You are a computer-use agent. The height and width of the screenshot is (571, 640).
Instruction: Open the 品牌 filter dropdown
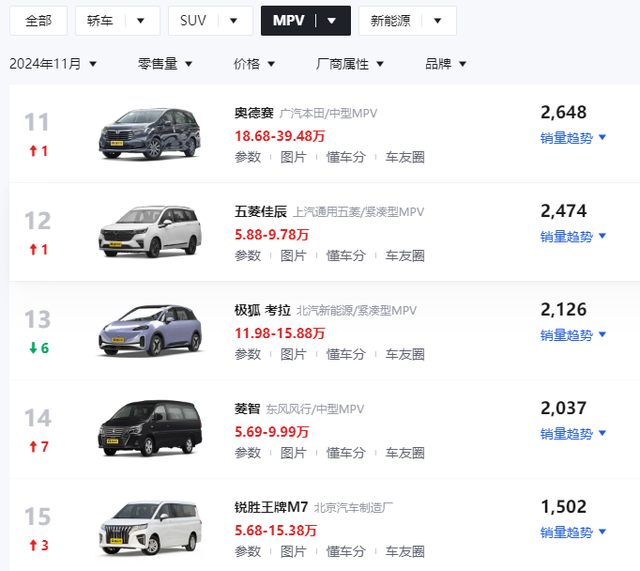445,64
